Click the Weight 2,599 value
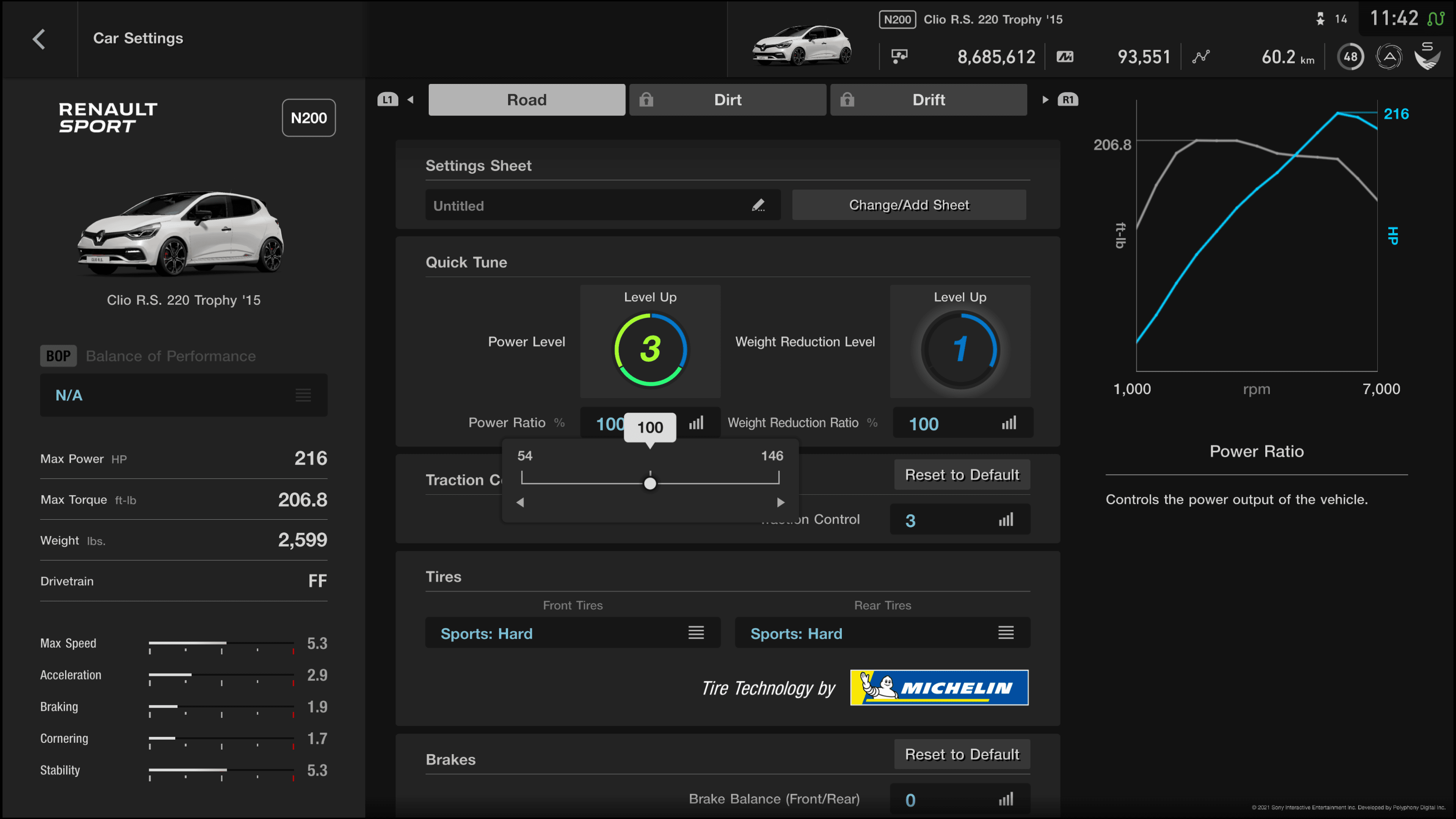 [x=303, y=540]
